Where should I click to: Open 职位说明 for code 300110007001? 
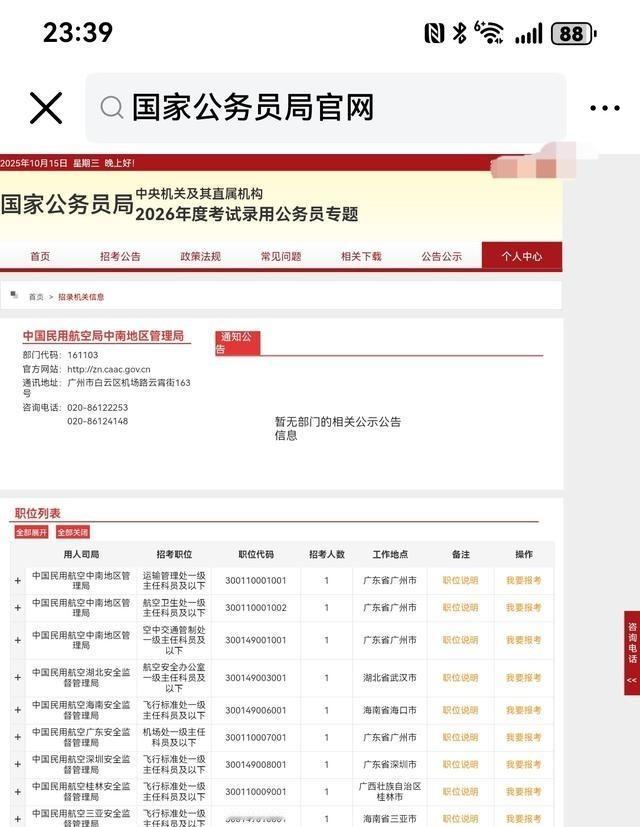(x=460, y=737)
